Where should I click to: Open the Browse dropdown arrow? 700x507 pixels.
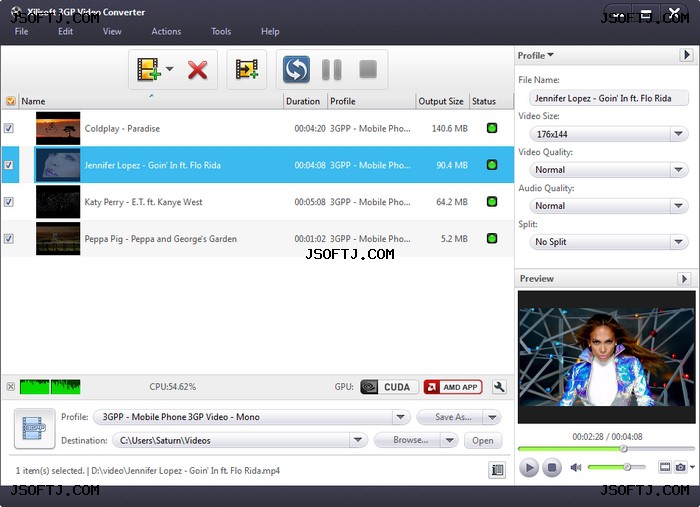coord(450,441)
